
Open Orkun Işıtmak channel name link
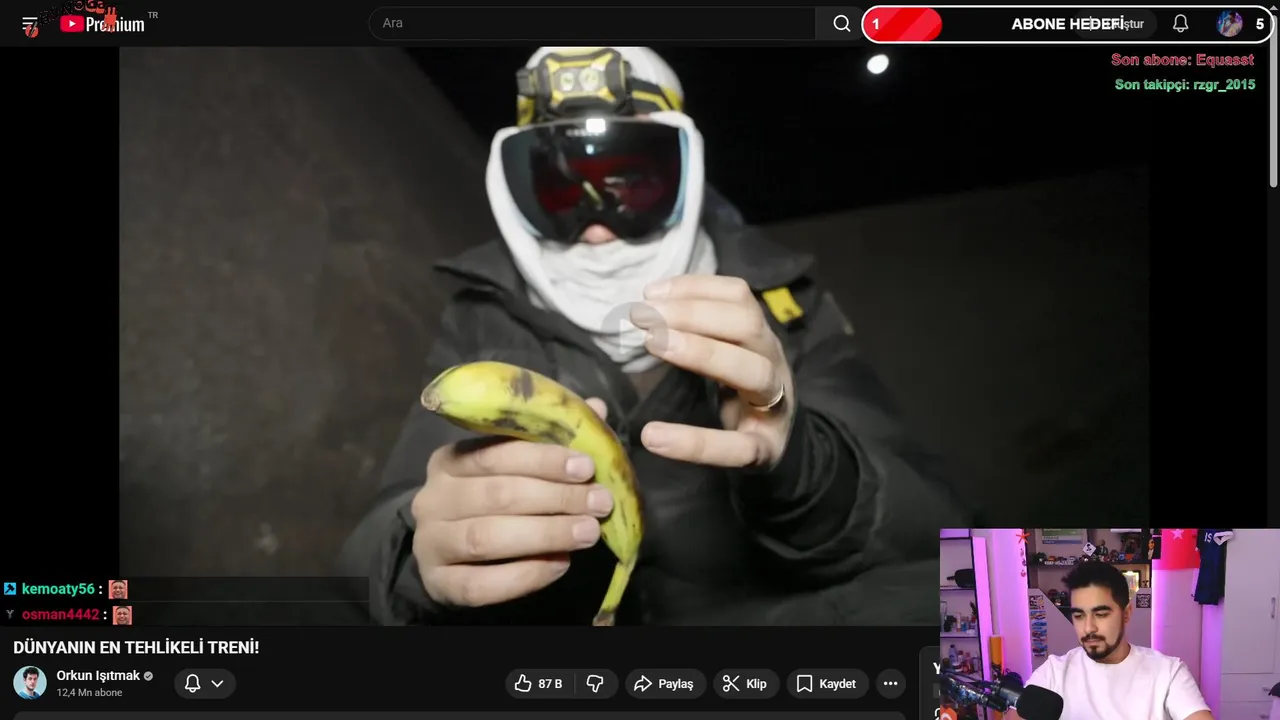98,676
